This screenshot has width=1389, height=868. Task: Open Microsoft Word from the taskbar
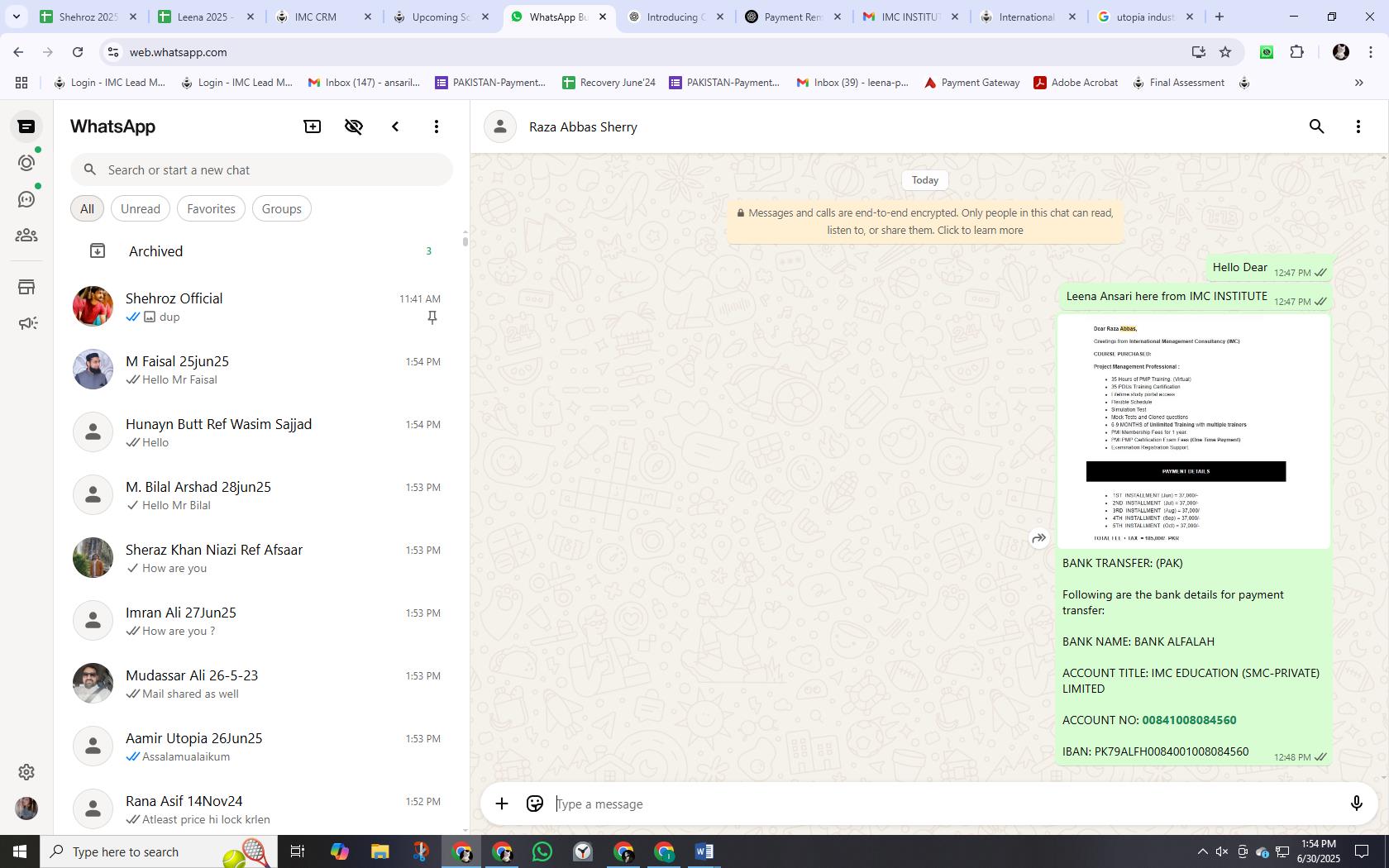pos(704,851)
